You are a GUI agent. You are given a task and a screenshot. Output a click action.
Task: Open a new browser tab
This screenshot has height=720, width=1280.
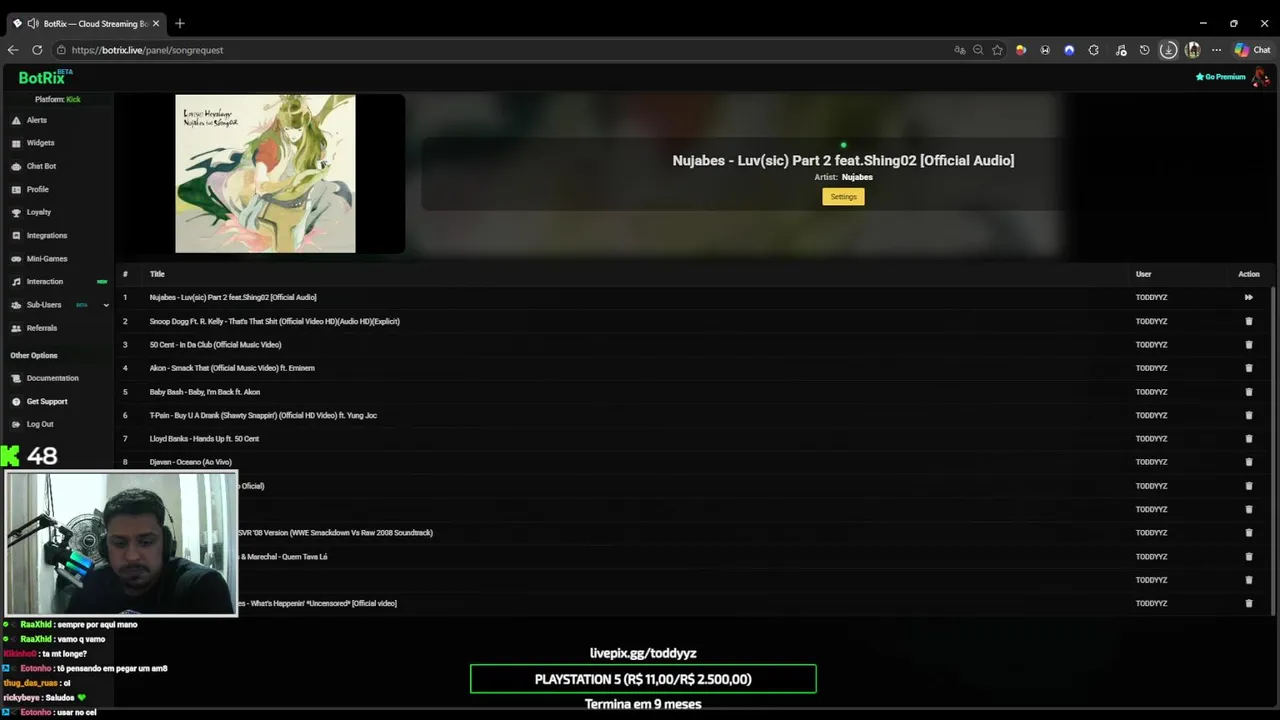(180, 23)
